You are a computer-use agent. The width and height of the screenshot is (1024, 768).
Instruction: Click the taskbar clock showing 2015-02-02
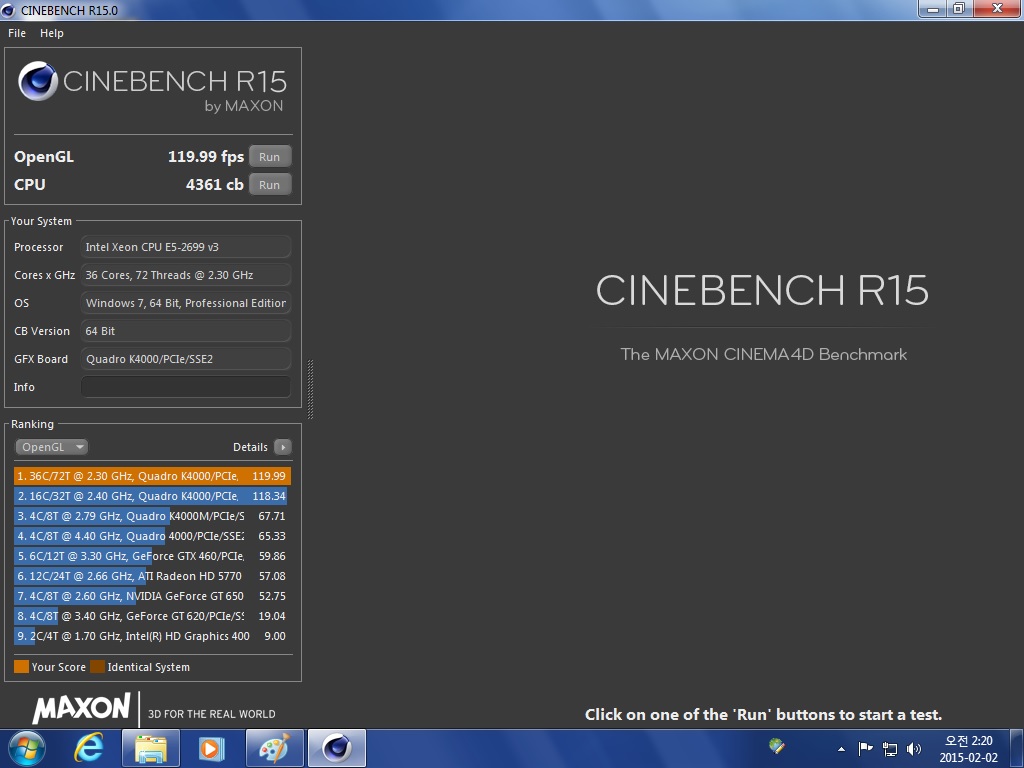tap(968, 749)
